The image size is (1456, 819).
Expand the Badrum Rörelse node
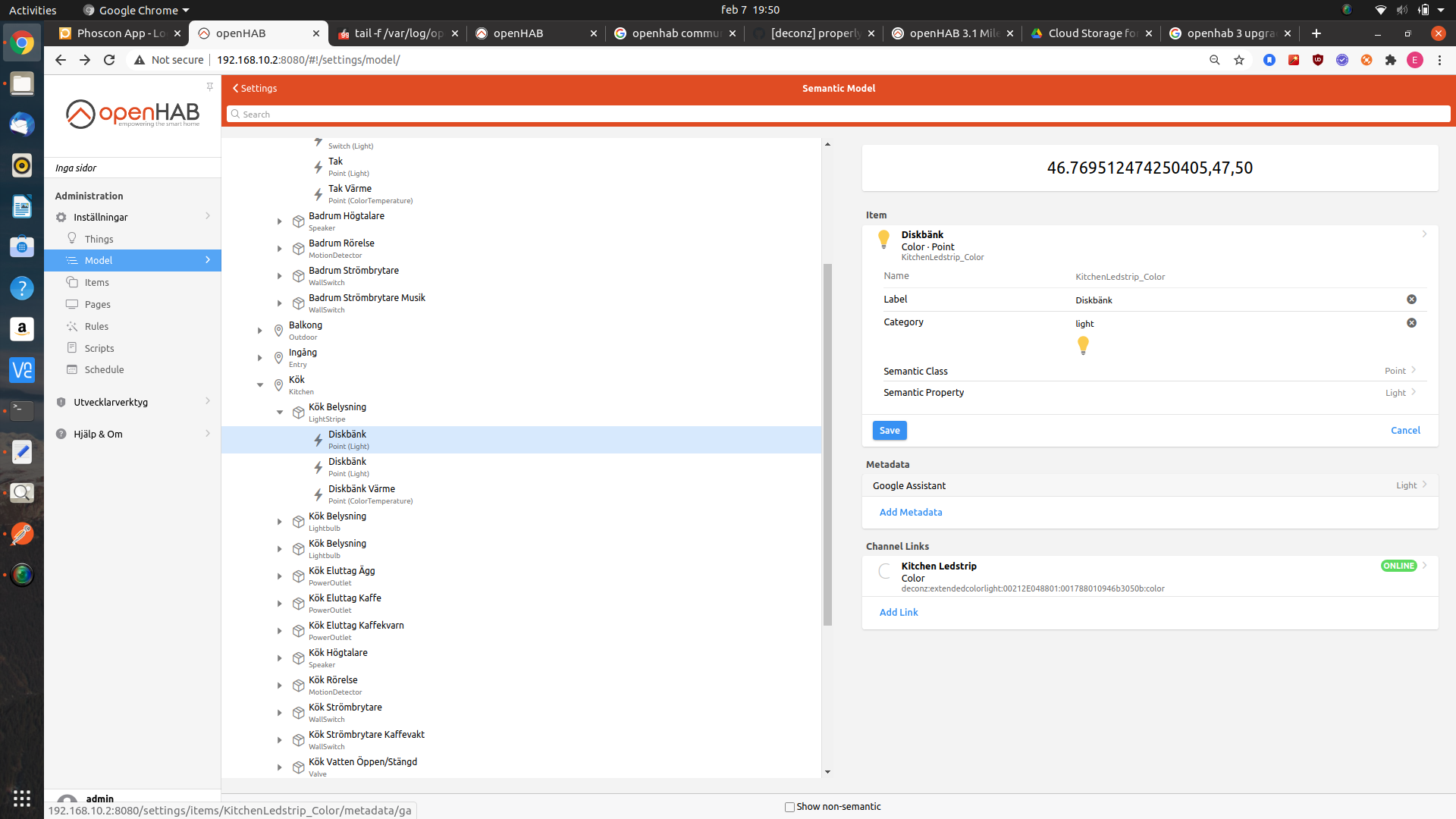coord(279,249)
